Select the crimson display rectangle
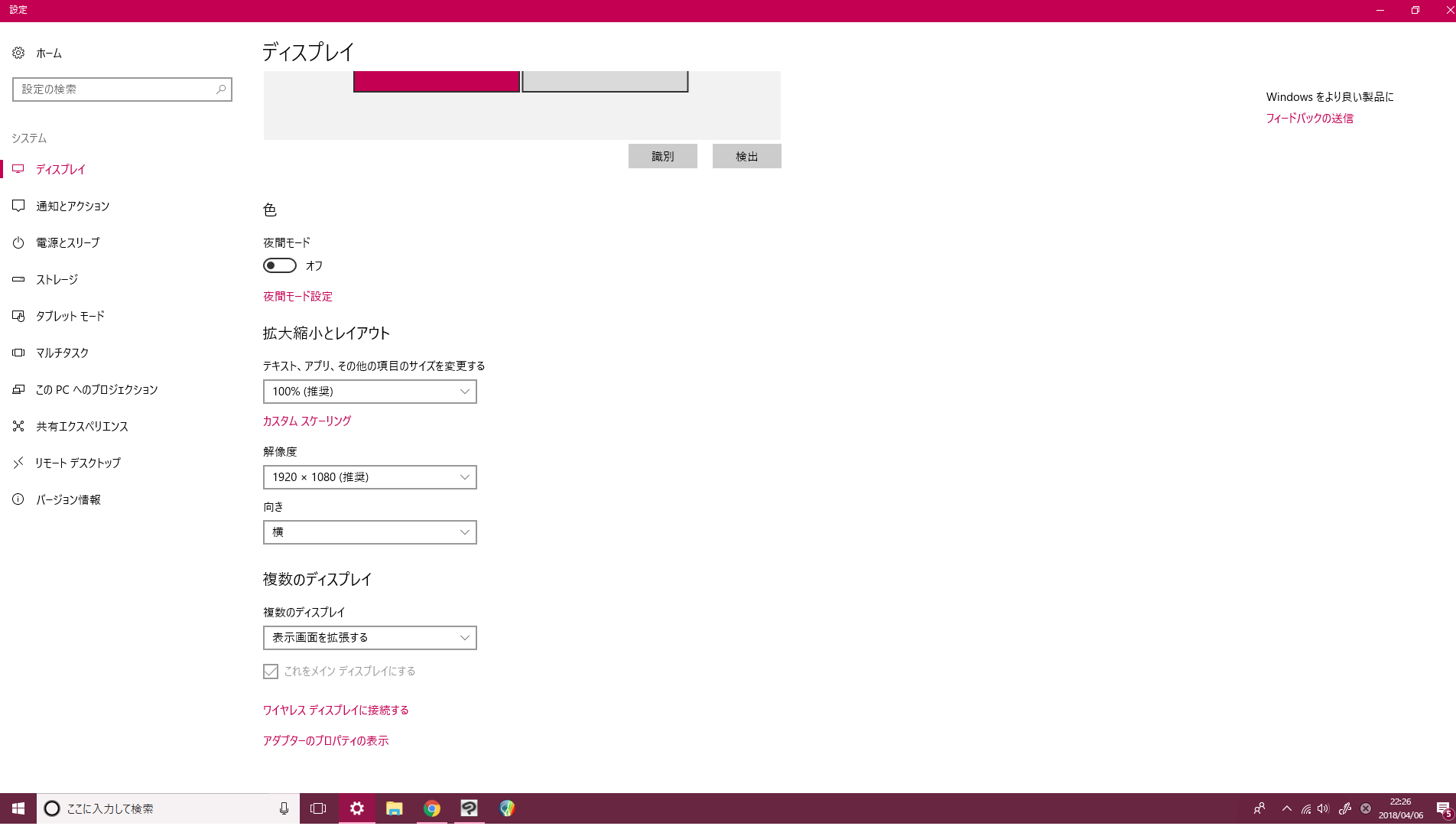This screenshot has width=1456, height=826. (437, 81)
